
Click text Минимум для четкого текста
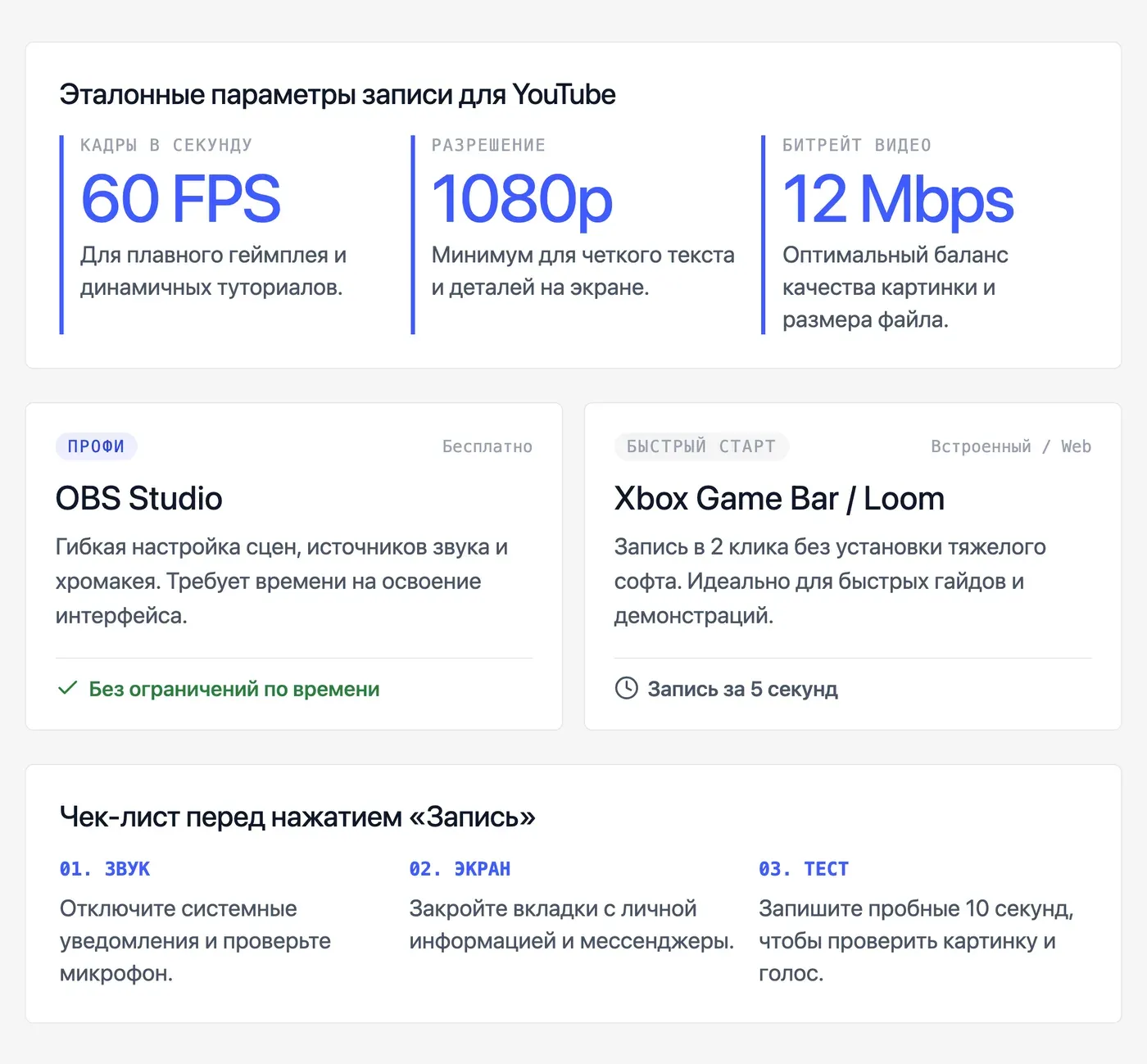point(583,271)
